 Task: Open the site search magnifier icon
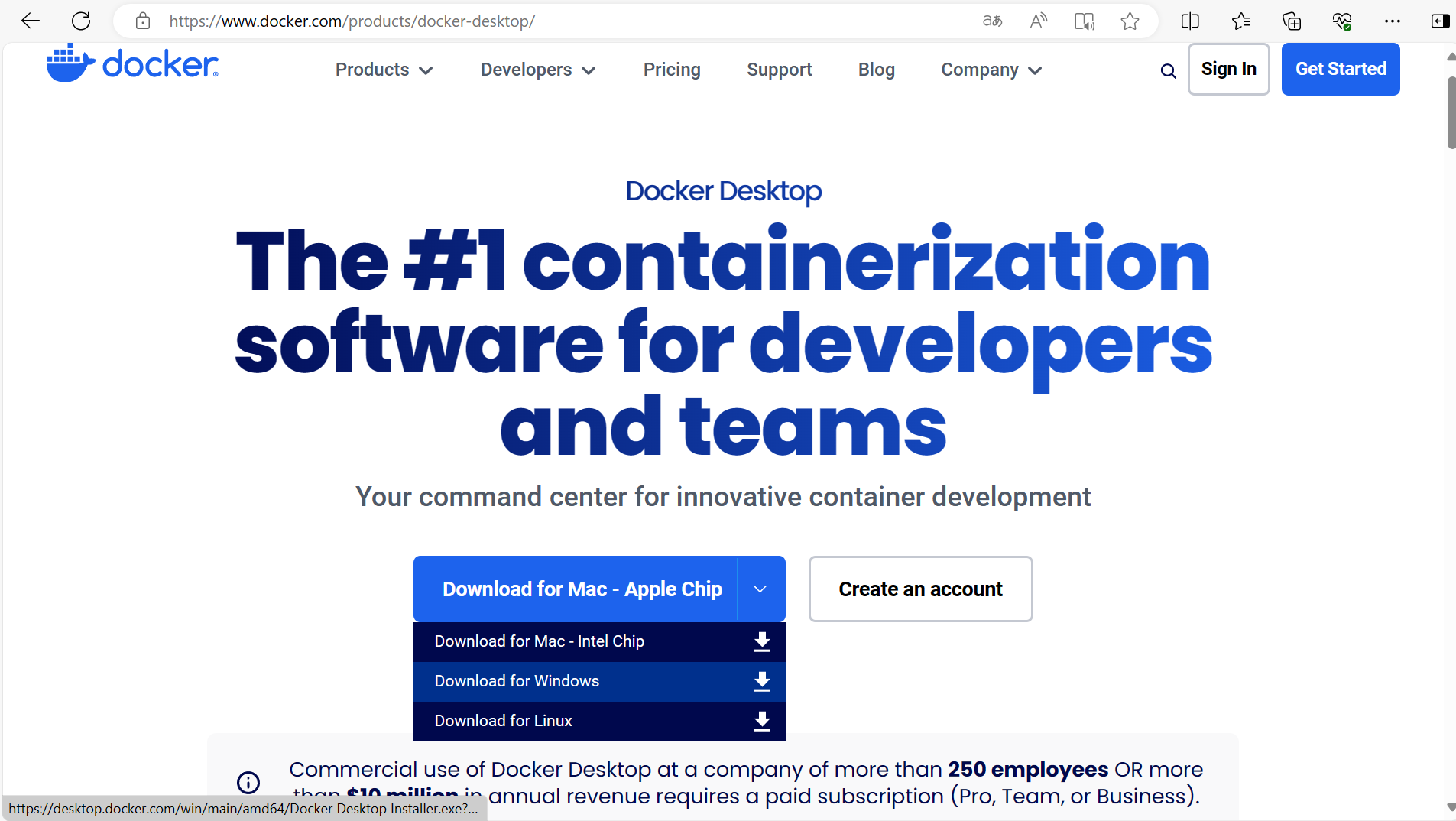coord(1168,71)
